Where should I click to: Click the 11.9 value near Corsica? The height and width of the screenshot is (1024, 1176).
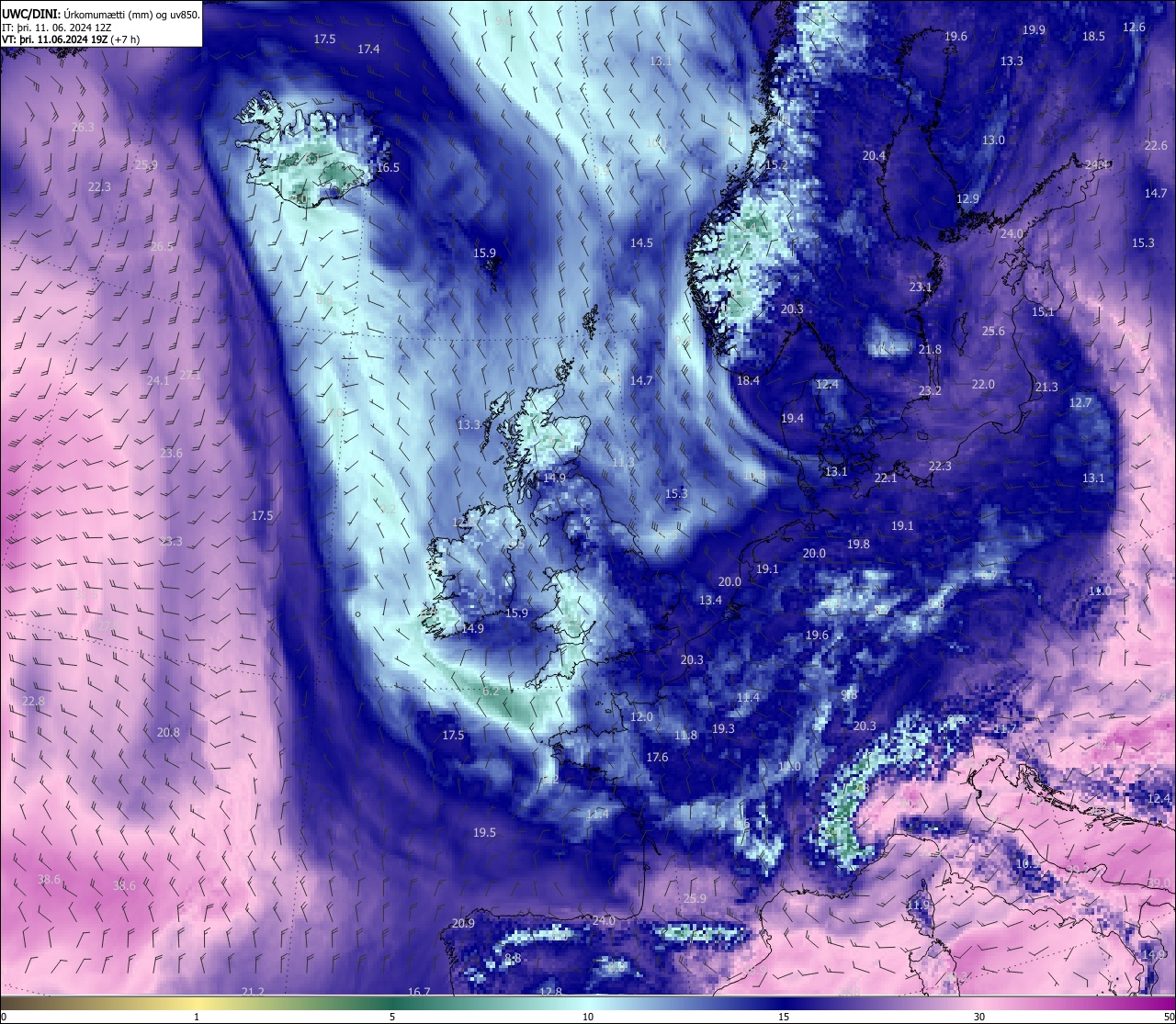tap(918, 906)
